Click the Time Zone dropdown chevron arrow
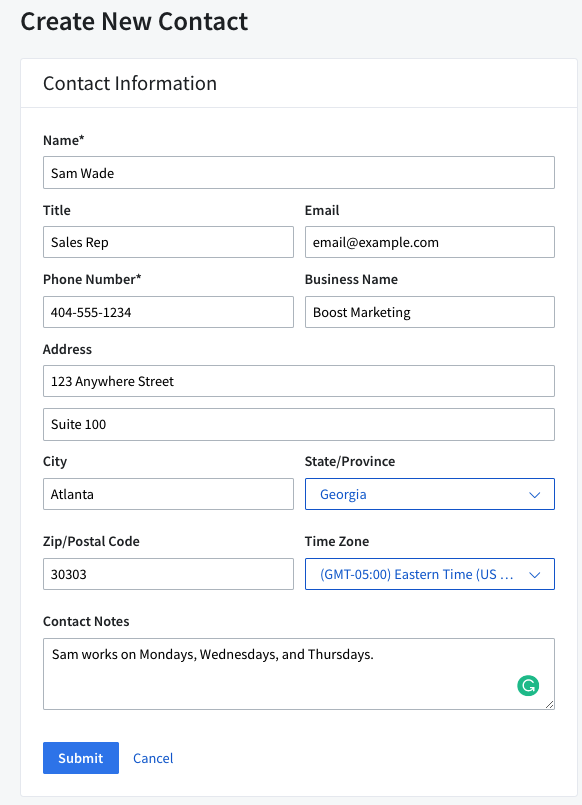 pos(534,575)
